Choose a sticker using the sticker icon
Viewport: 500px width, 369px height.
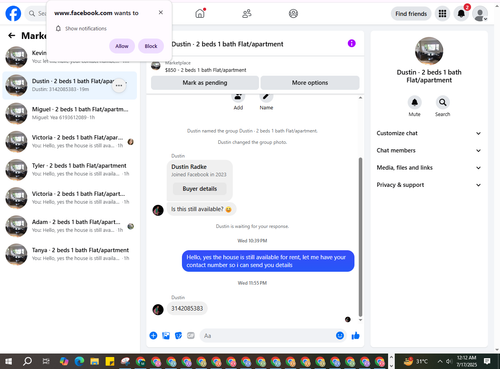coord(178,336)
